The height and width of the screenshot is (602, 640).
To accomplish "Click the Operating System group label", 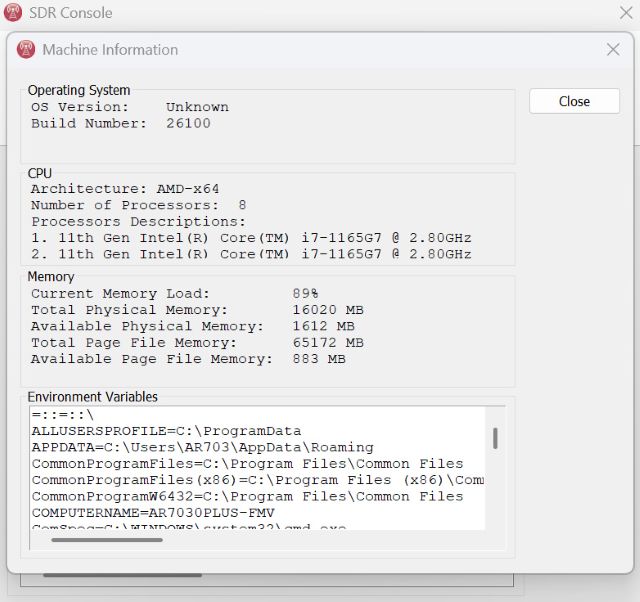I will (x=79, y=90).
